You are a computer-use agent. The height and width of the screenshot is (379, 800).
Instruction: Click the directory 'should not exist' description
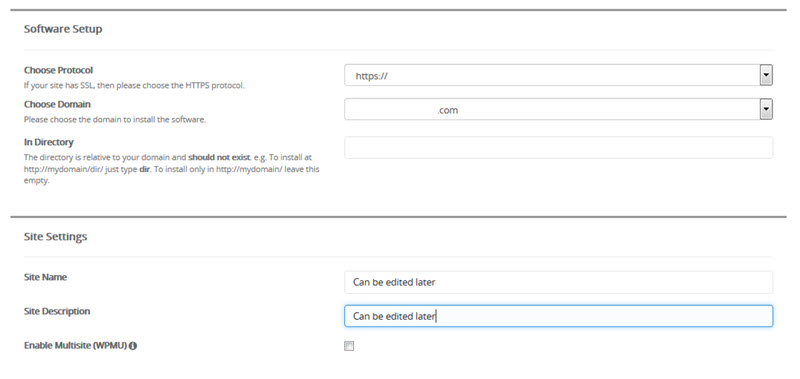(x=171, y=169)
